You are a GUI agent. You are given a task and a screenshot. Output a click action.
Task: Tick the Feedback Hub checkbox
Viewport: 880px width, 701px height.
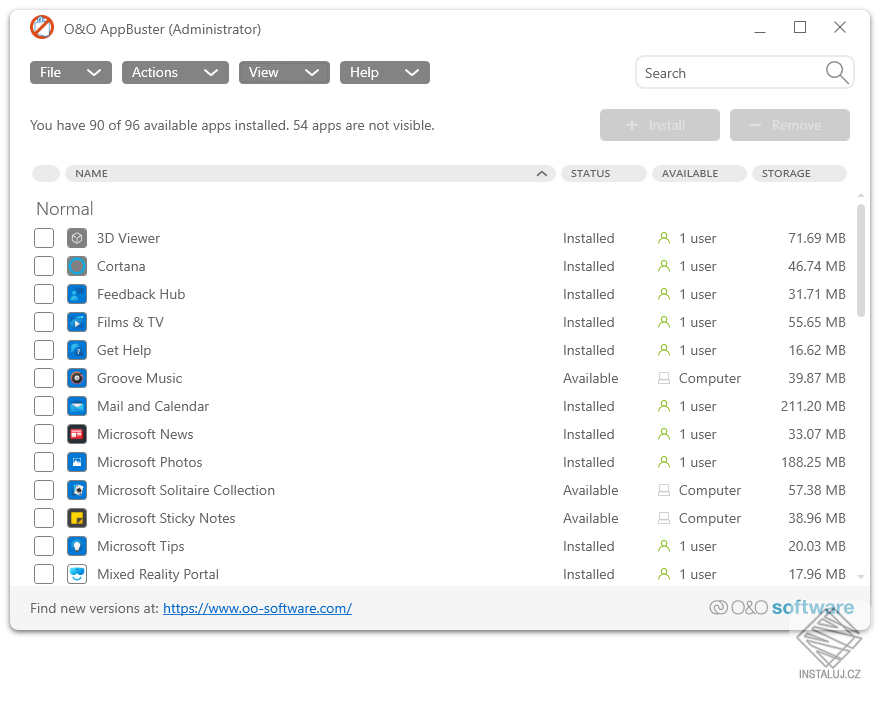pyautogui.click(x=44, y=294)
